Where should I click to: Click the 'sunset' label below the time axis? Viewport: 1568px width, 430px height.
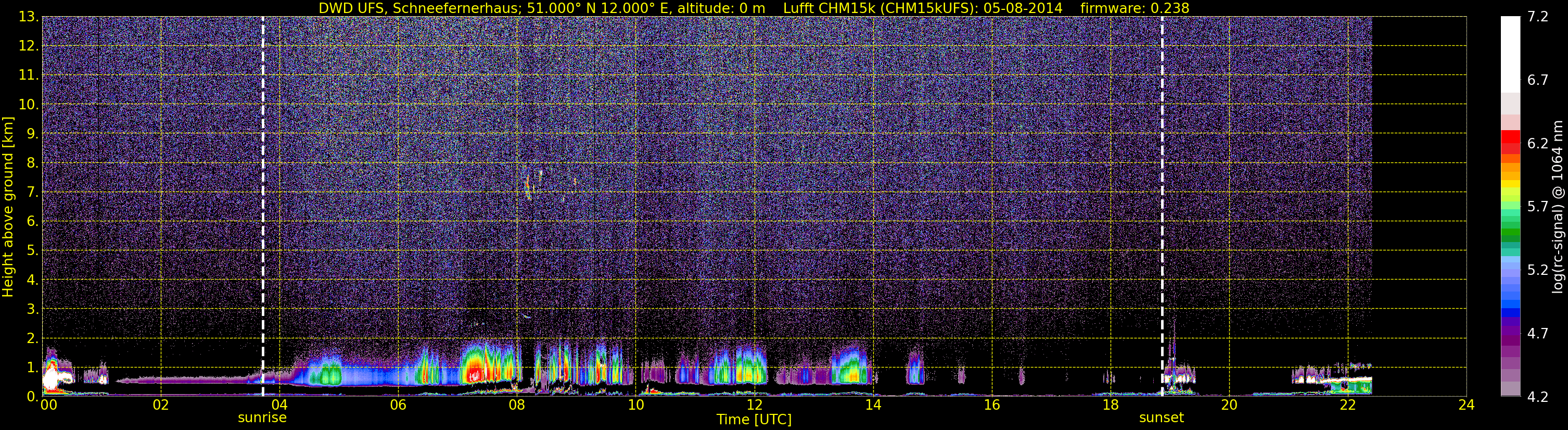pos(1162,418)
